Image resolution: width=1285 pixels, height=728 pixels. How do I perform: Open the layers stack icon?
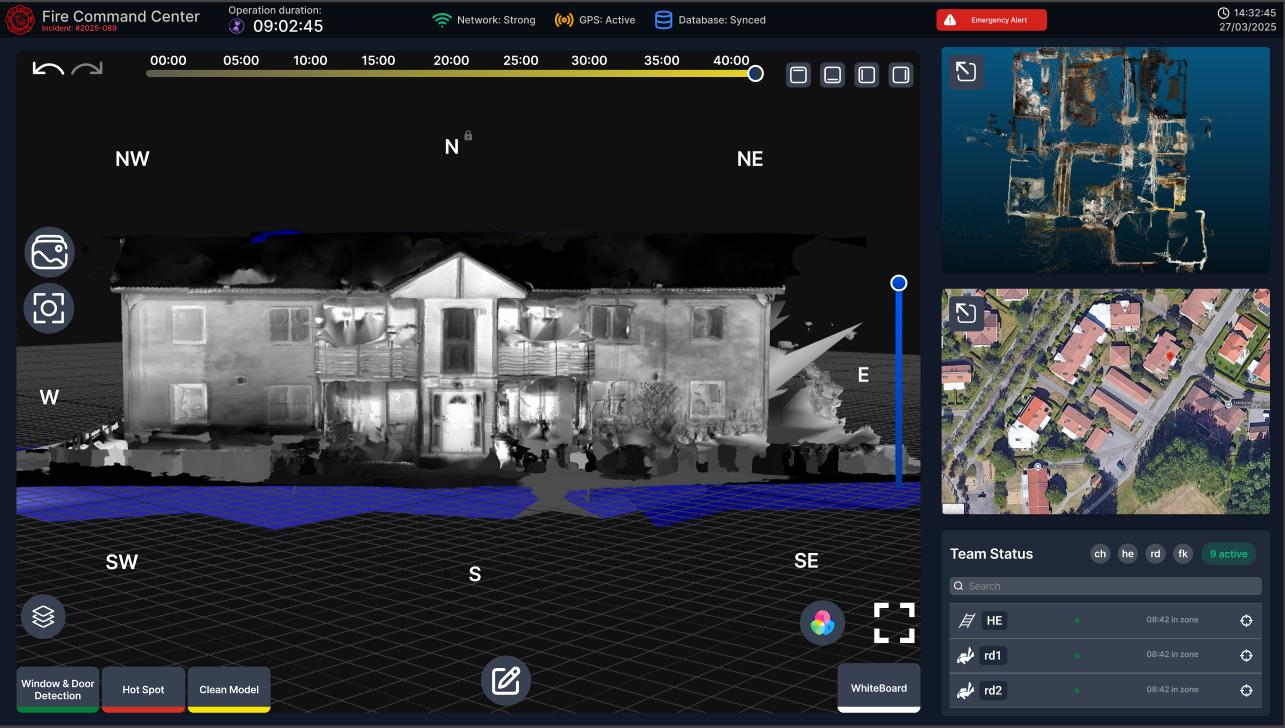click(x=43, y=617)
